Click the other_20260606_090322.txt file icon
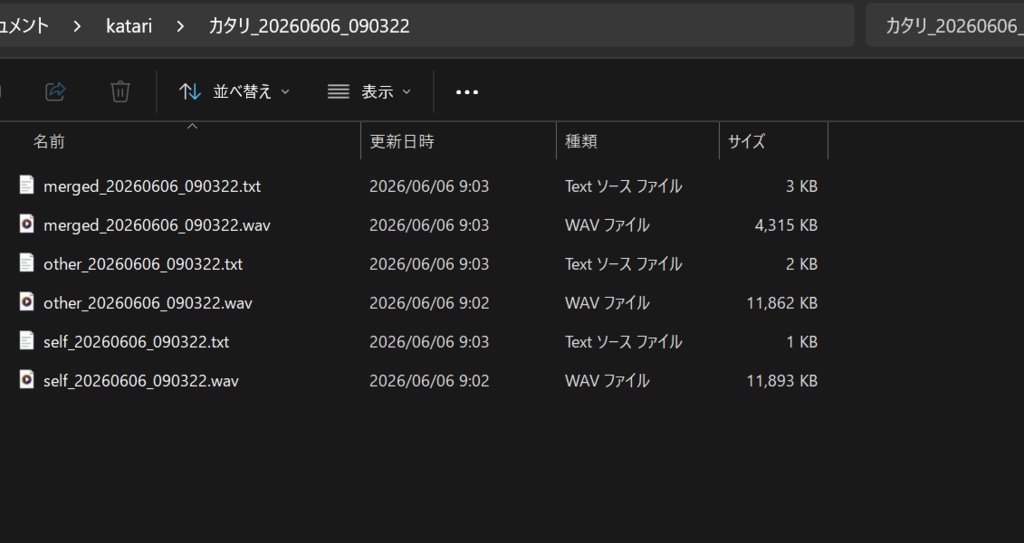This screenshot has width=1024, height=543. [26, 263]
